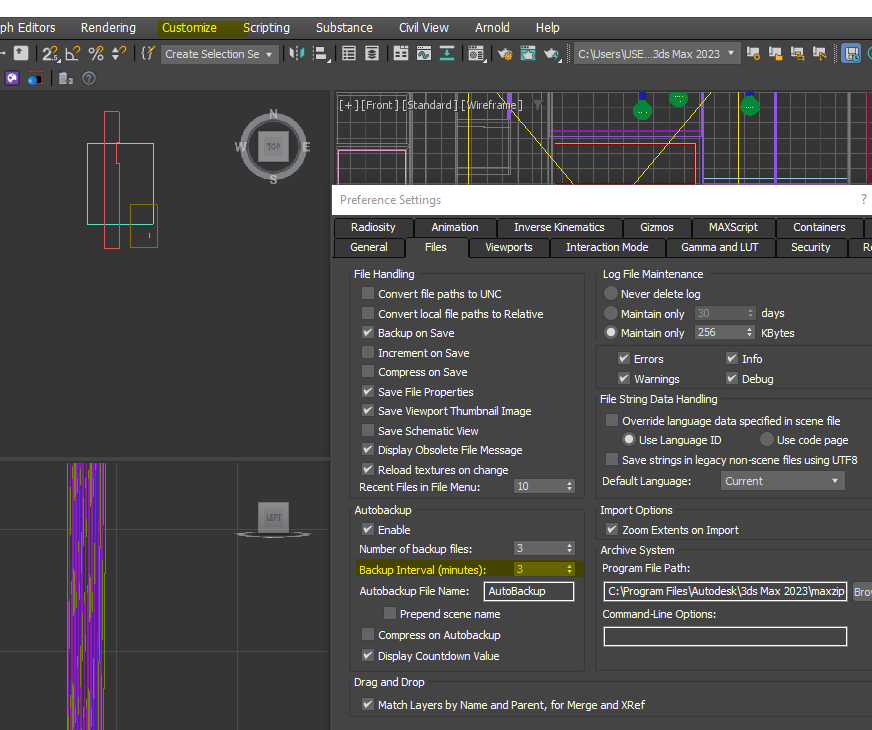This screenshot has width=872, height=730.
Task: Click the Autobackup File Name field
Action: [528, 591]
